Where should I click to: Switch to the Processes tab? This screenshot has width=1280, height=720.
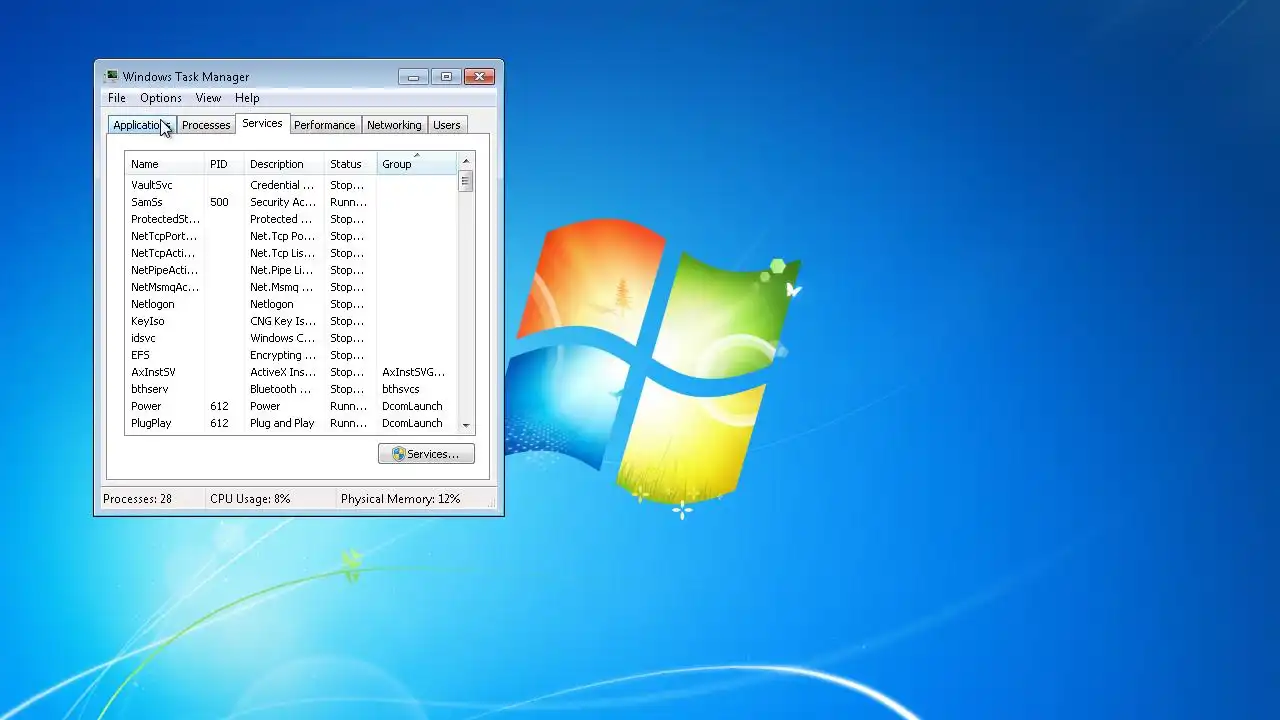click(206, 125)
